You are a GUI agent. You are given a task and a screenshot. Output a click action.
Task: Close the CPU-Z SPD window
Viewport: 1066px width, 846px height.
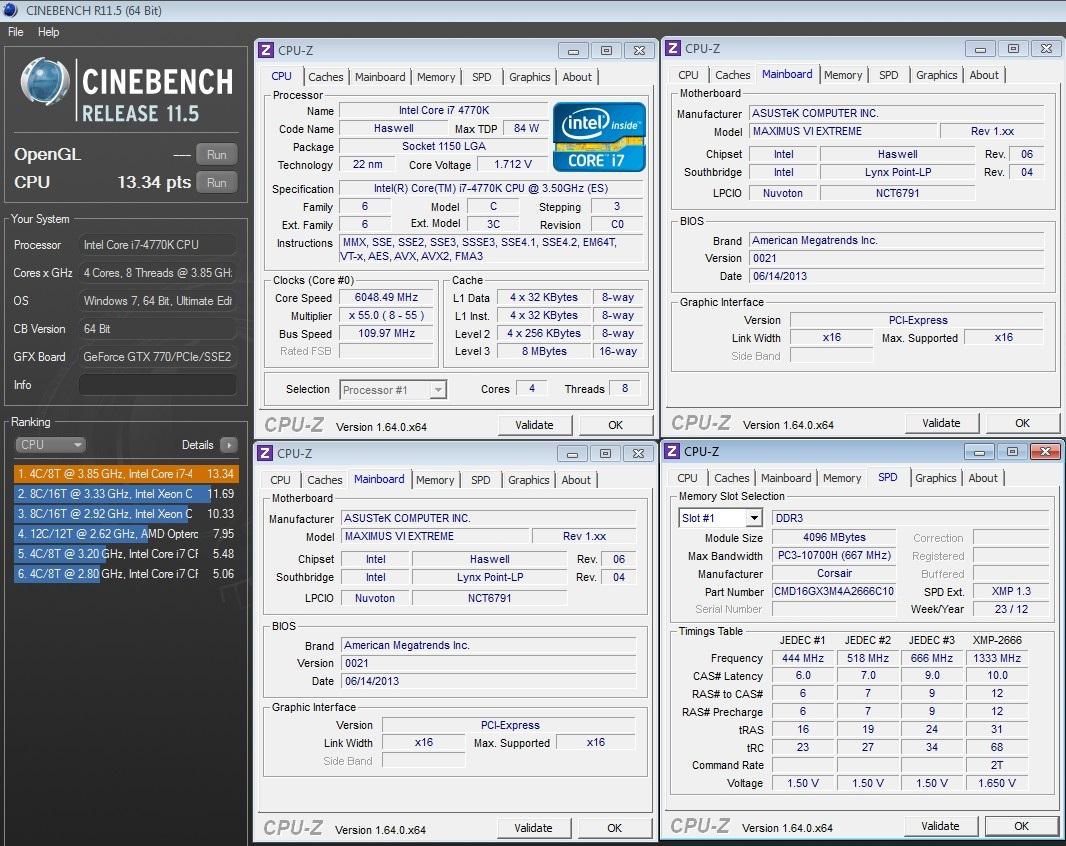pyautogui.click(x=1045, y=452)
